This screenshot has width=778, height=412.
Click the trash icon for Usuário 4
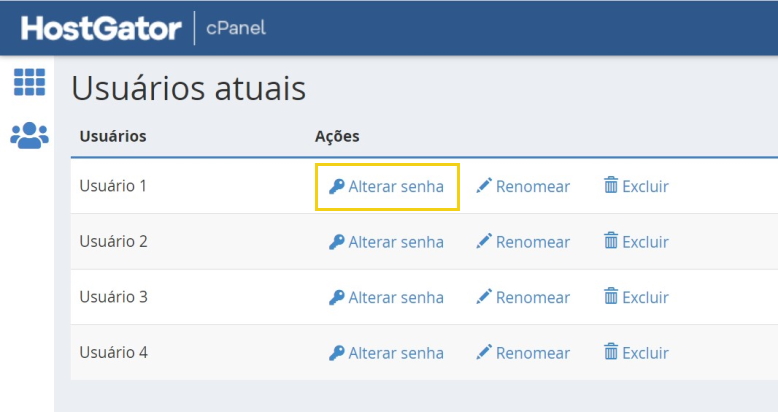click(611, 351)
